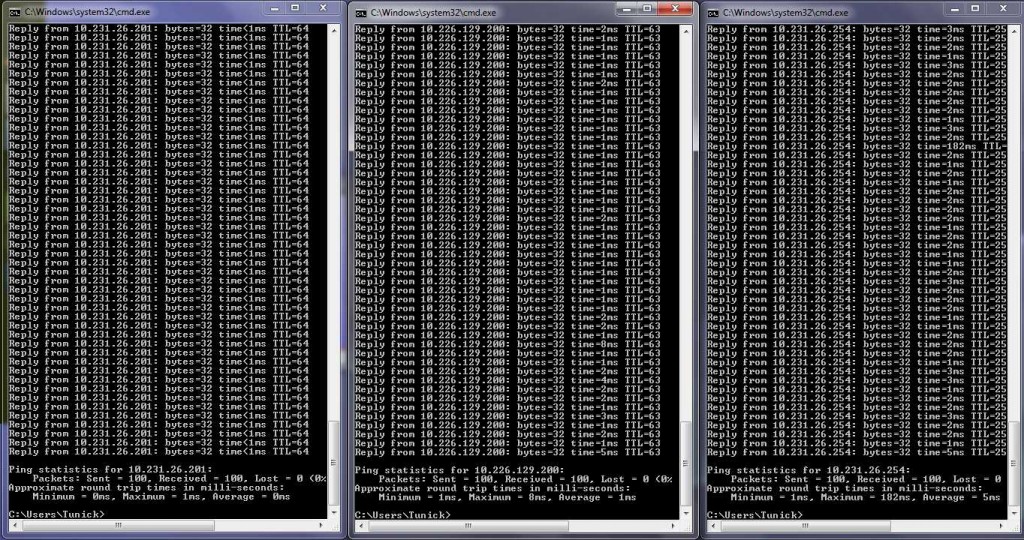Maximize the cmd window pinging 10.231.26.254
Image resolution: width=1024 pixels, height=540 pixels.
pos(975,8)
